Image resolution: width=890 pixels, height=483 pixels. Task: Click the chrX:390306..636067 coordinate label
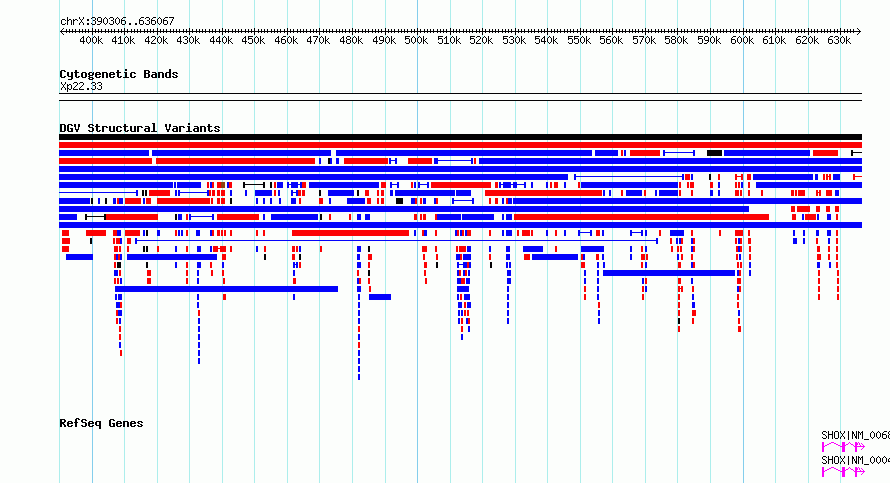[117, 22]
